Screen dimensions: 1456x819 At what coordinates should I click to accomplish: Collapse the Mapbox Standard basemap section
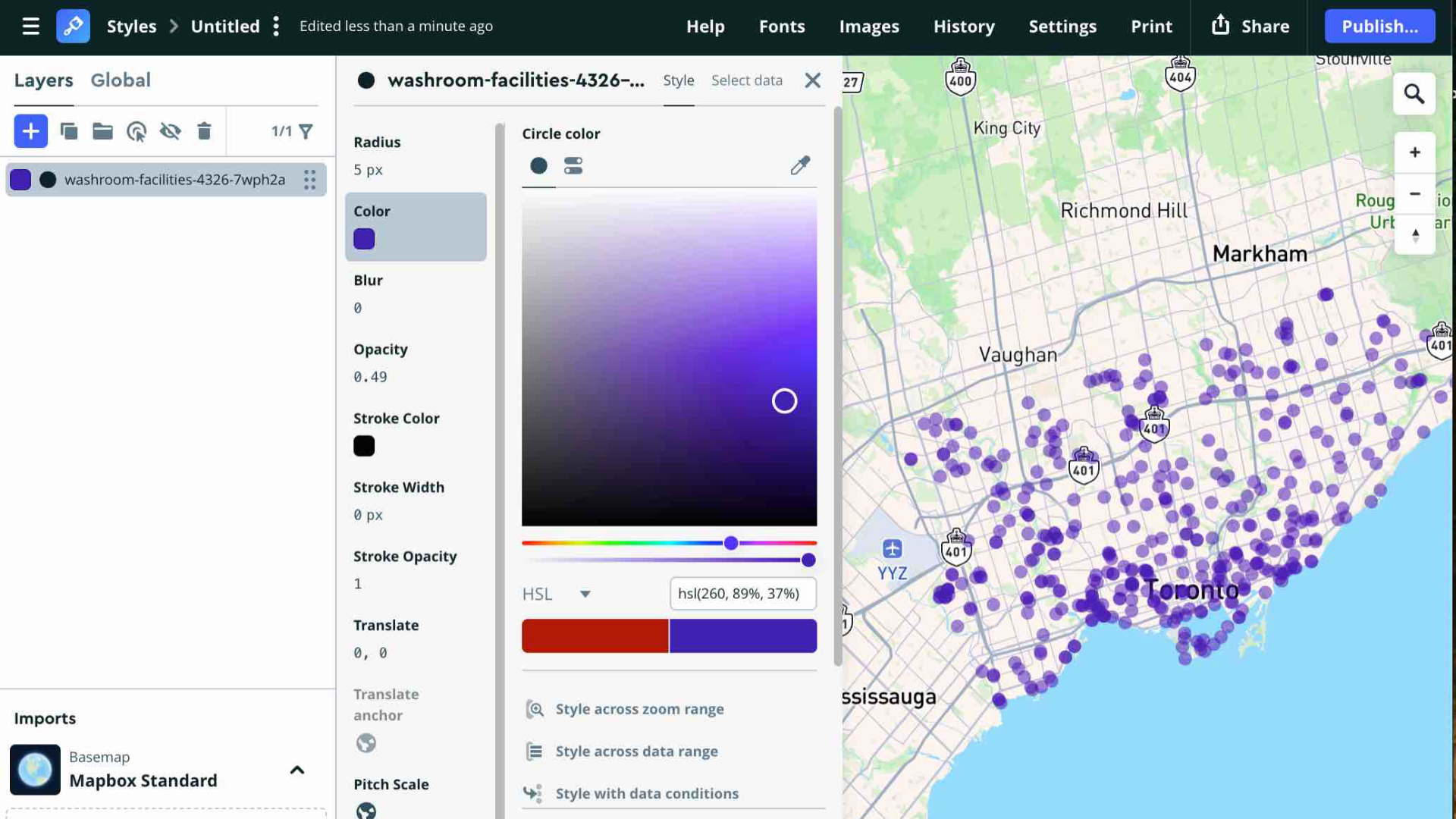[297, 770]
